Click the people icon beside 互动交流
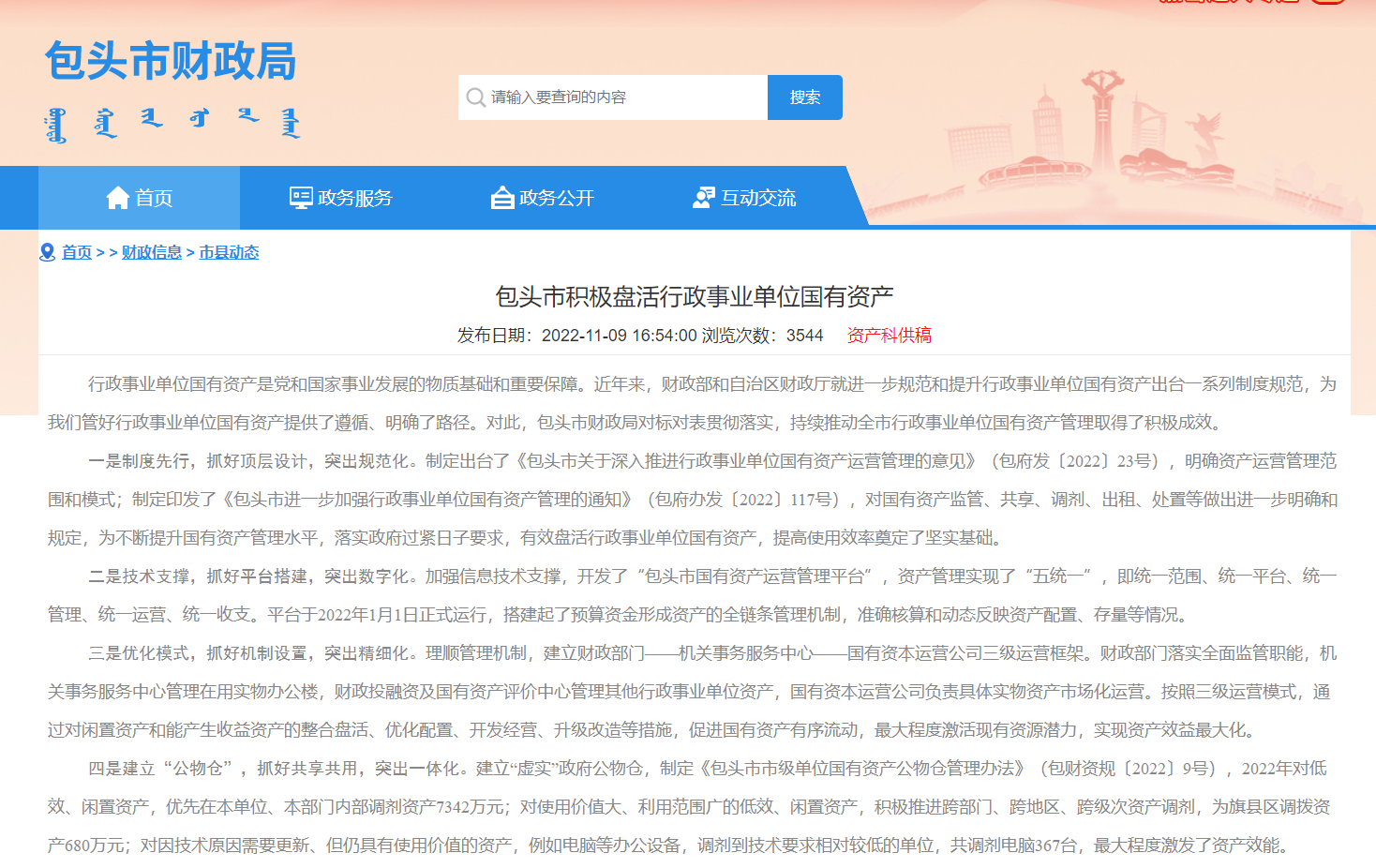The image size is (1376, 868). (703, 198)
